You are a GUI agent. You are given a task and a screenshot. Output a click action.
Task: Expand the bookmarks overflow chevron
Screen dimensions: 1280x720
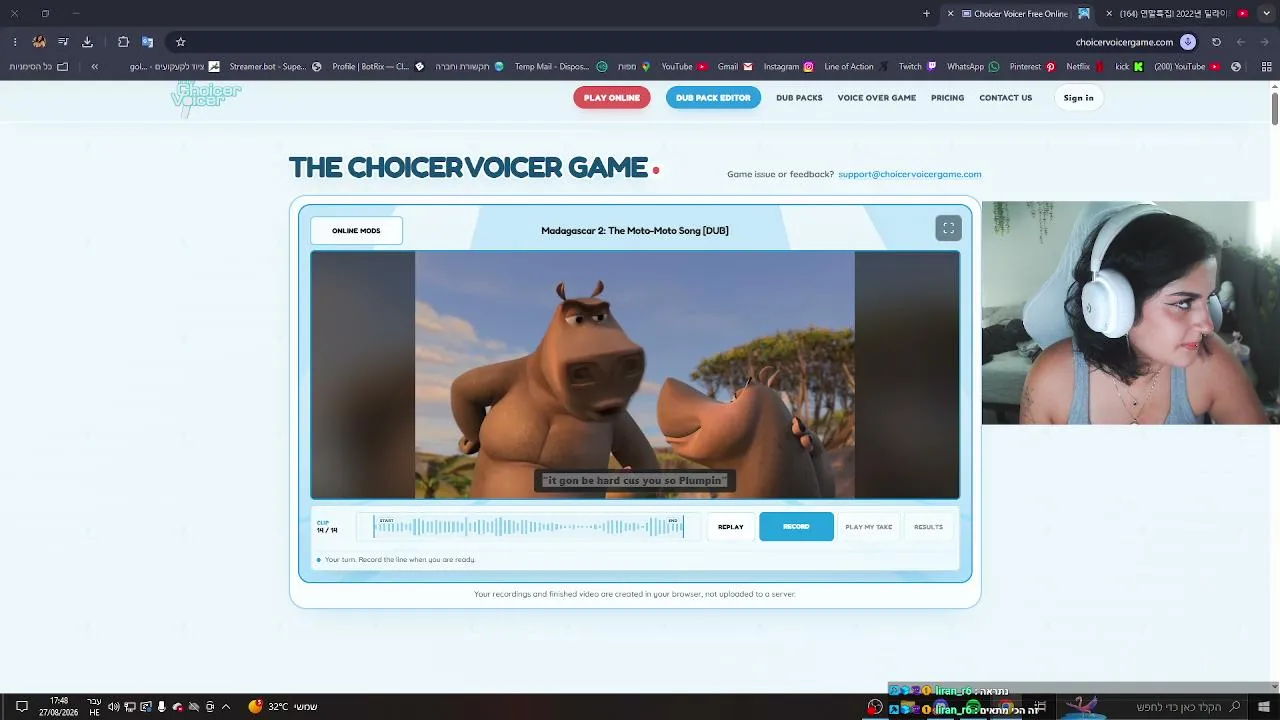click(94, 67)
